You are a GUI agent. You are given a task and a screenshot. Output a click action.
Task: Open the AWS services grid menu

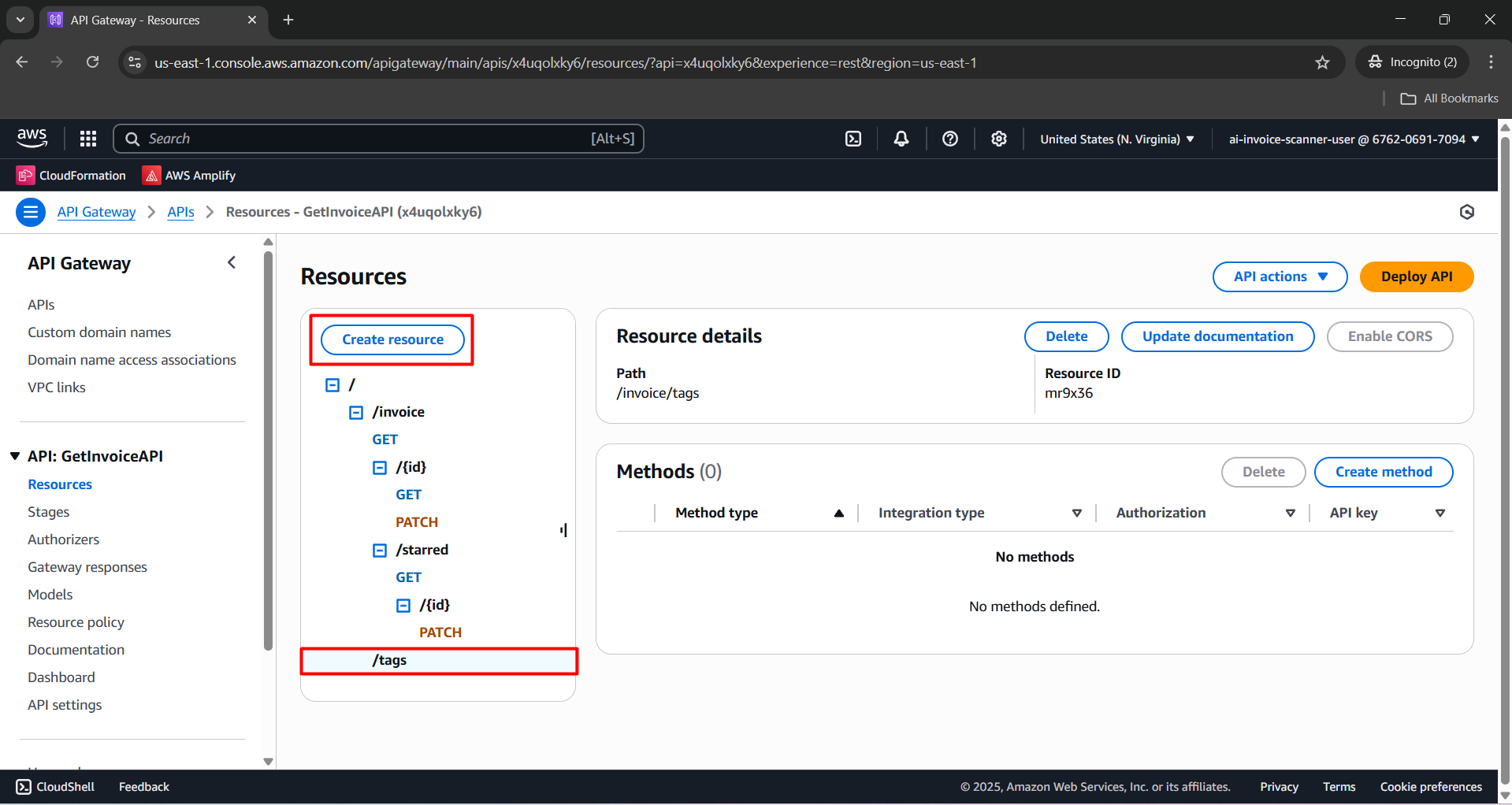(87, 138)
